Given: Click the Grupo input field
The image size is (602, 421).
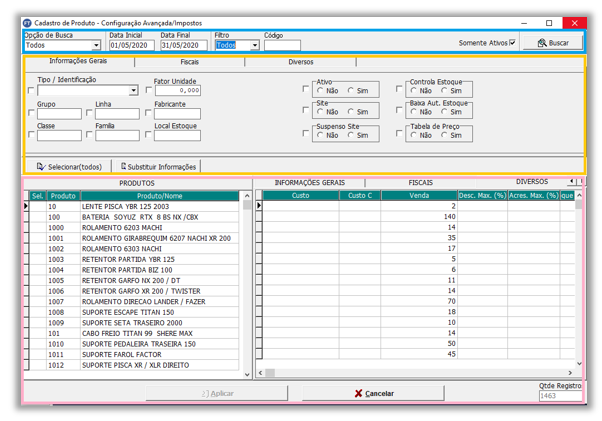Looking at the screenshot, I should point(59,114).
